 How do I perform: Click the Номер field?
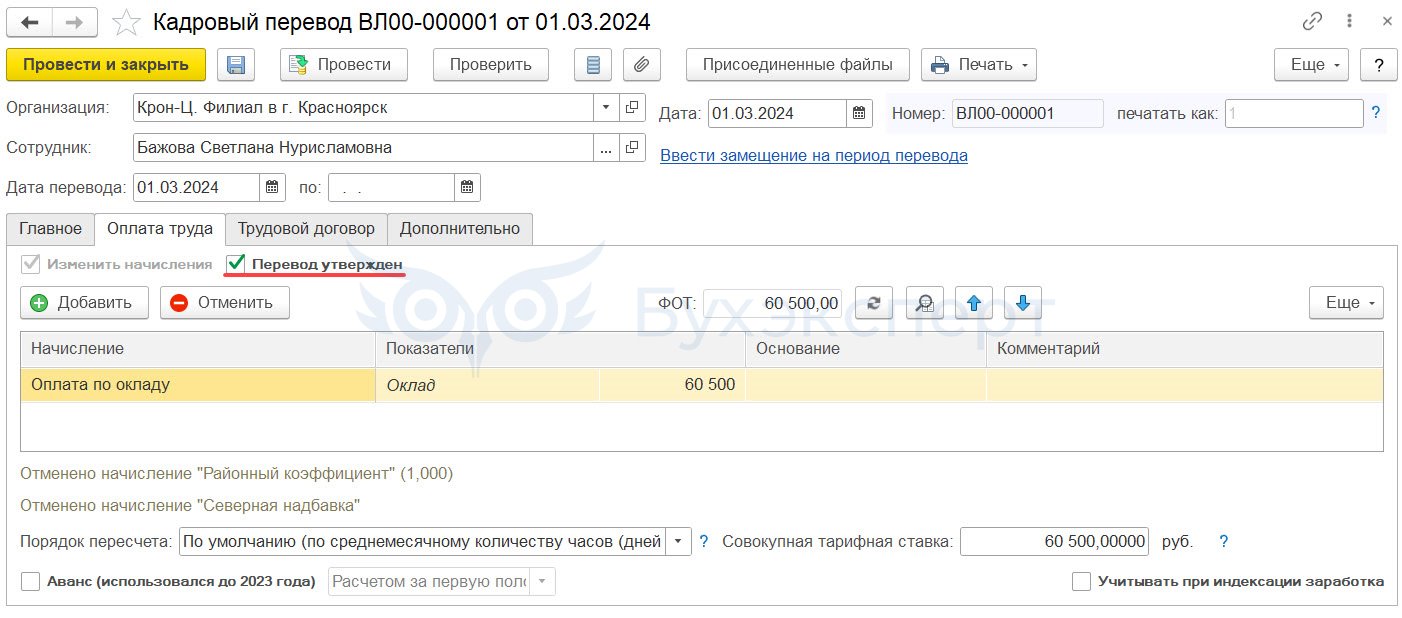[1027, 113]
